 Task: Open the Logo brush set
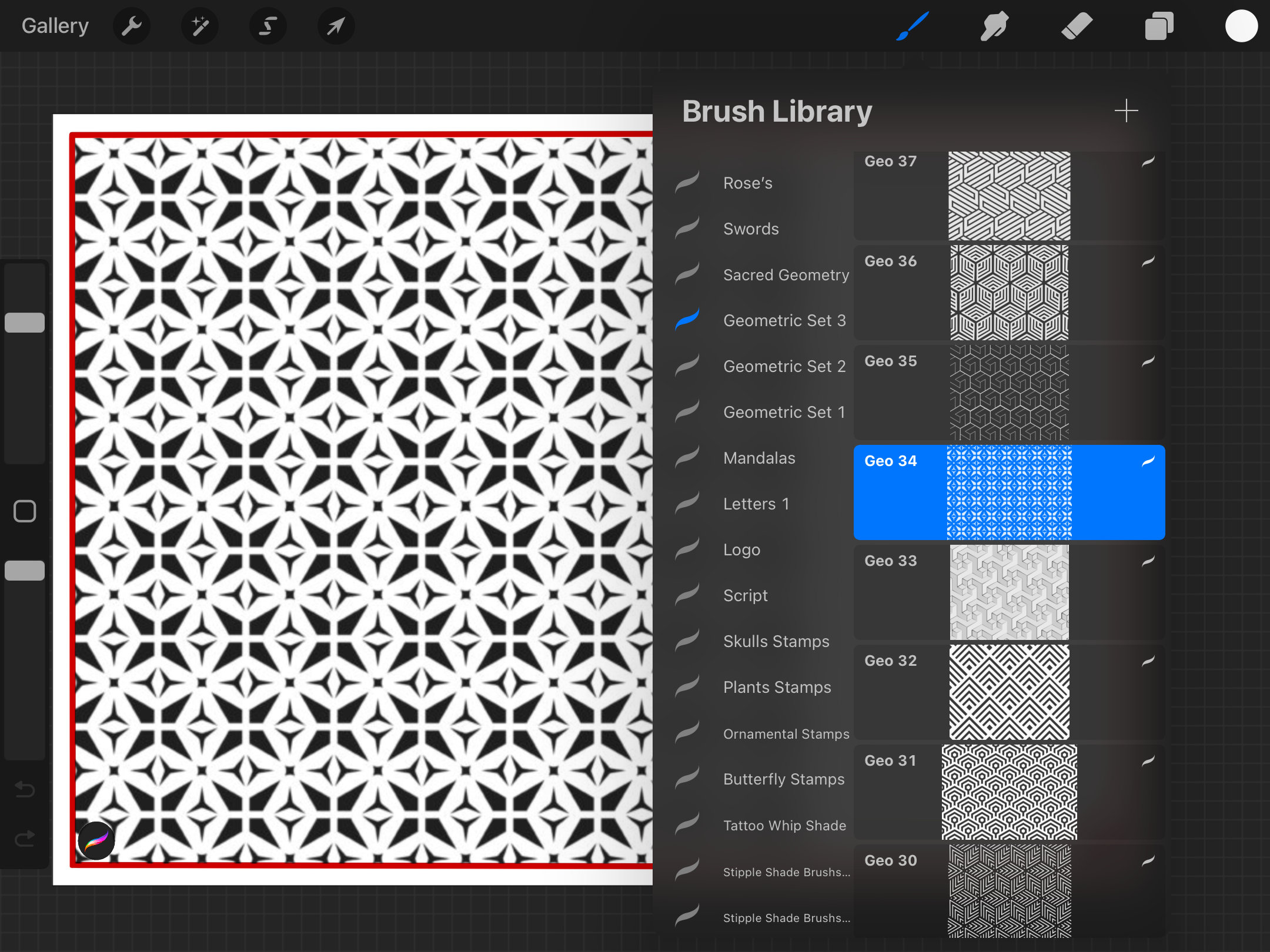763,549
